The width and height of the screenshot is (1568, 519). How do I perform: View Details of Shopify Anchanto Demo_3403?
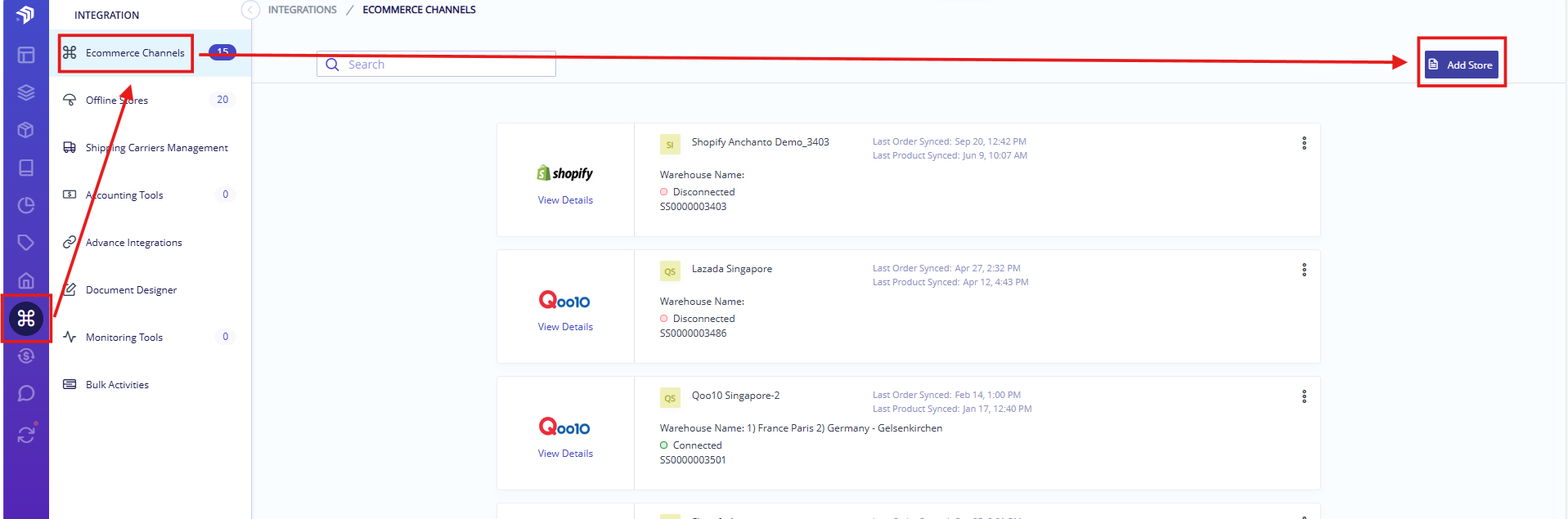pos(565,200)
